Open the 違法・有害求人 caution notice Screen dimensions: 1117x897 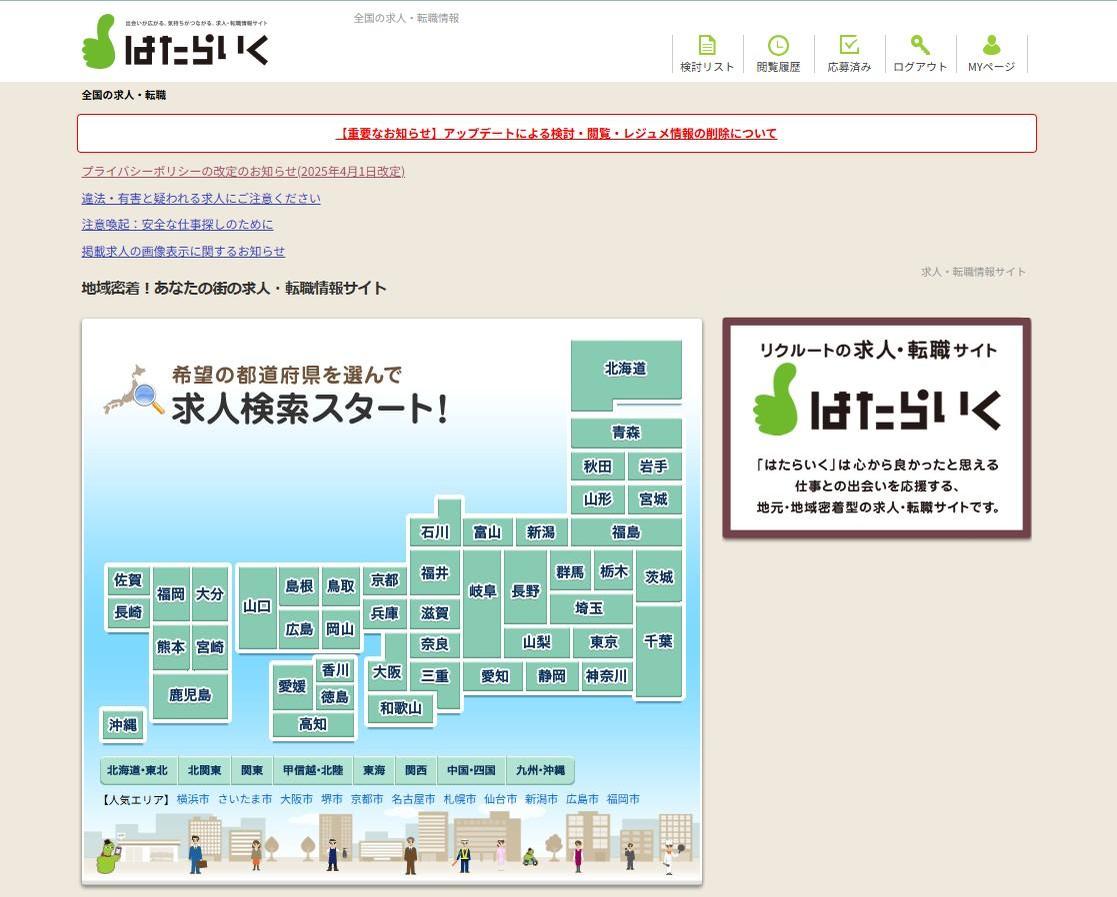click(x=200, y=198)
